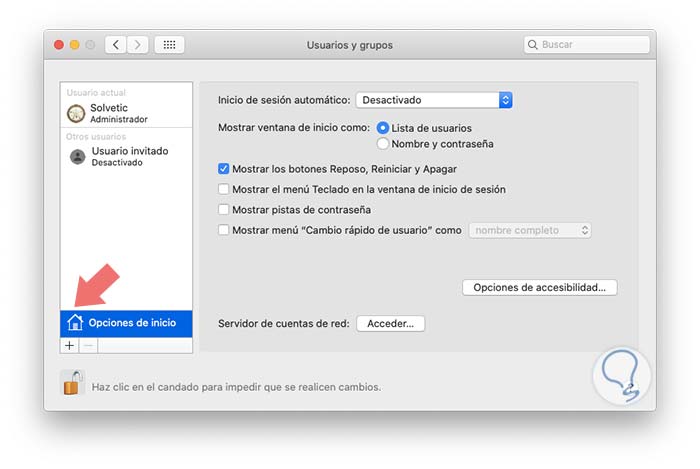Image resolution: width=700 pixels, height=469 pixels.
Task: Click the Buscar search field
Action: tap(588, 45)
